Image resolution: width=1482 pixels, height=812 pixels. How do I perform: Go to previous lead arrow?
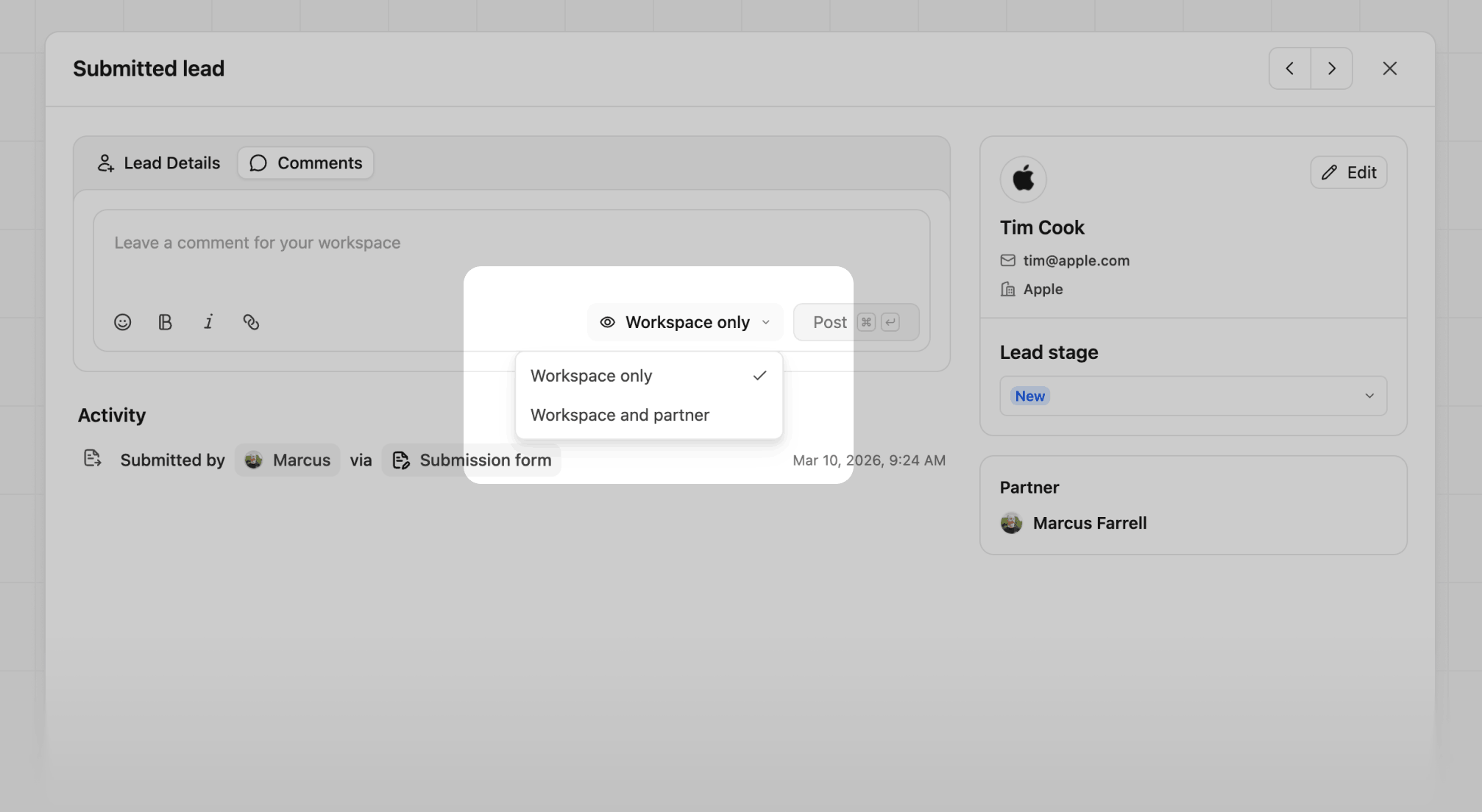coord(1289,68)
